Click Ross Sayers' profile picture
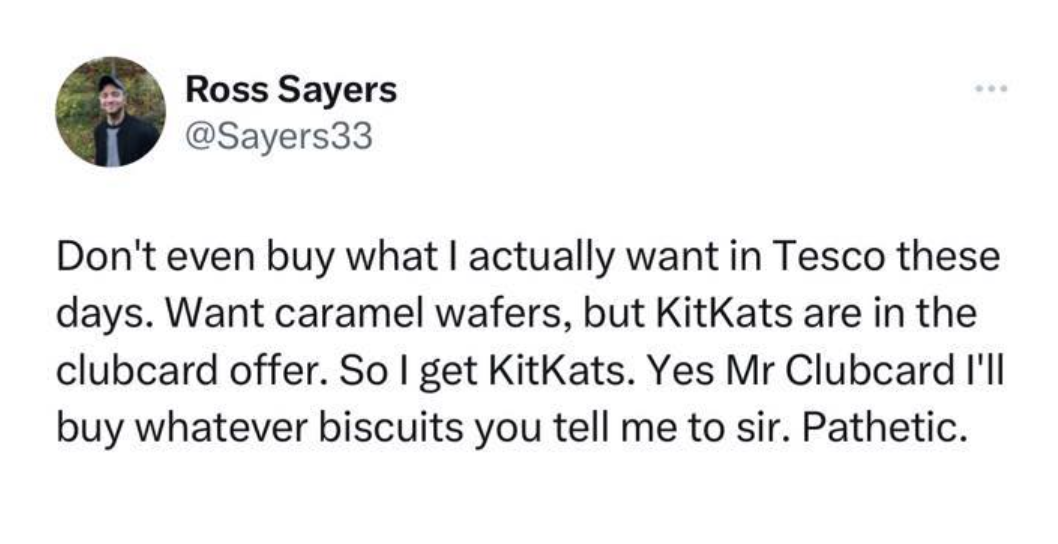Viewport: 1058px width, 544px height. (110, 111)
